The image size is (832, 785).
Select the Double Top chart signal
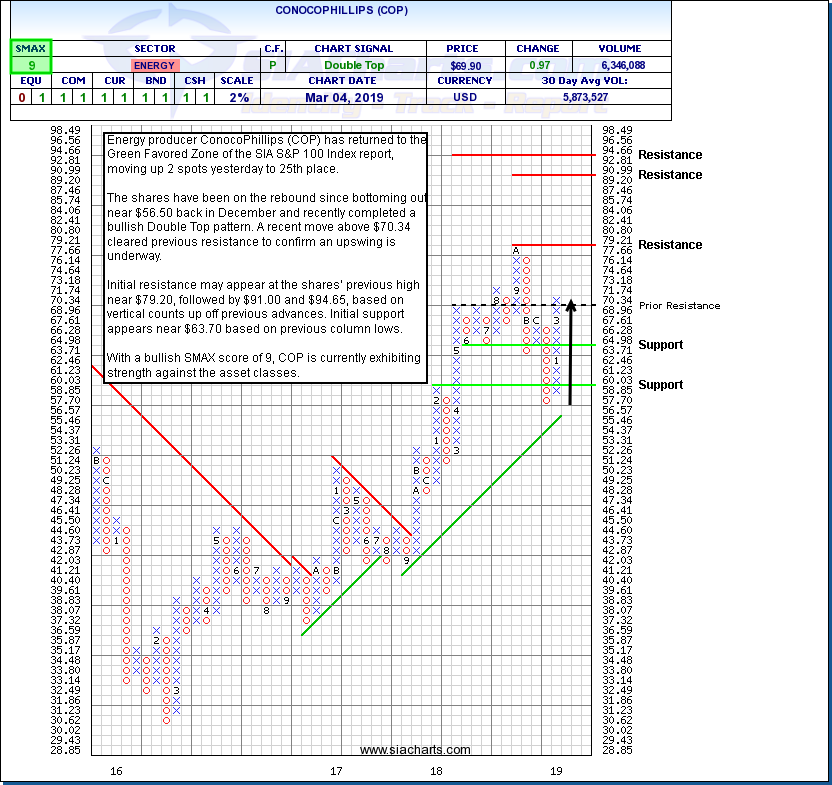[x=353, y=64]
